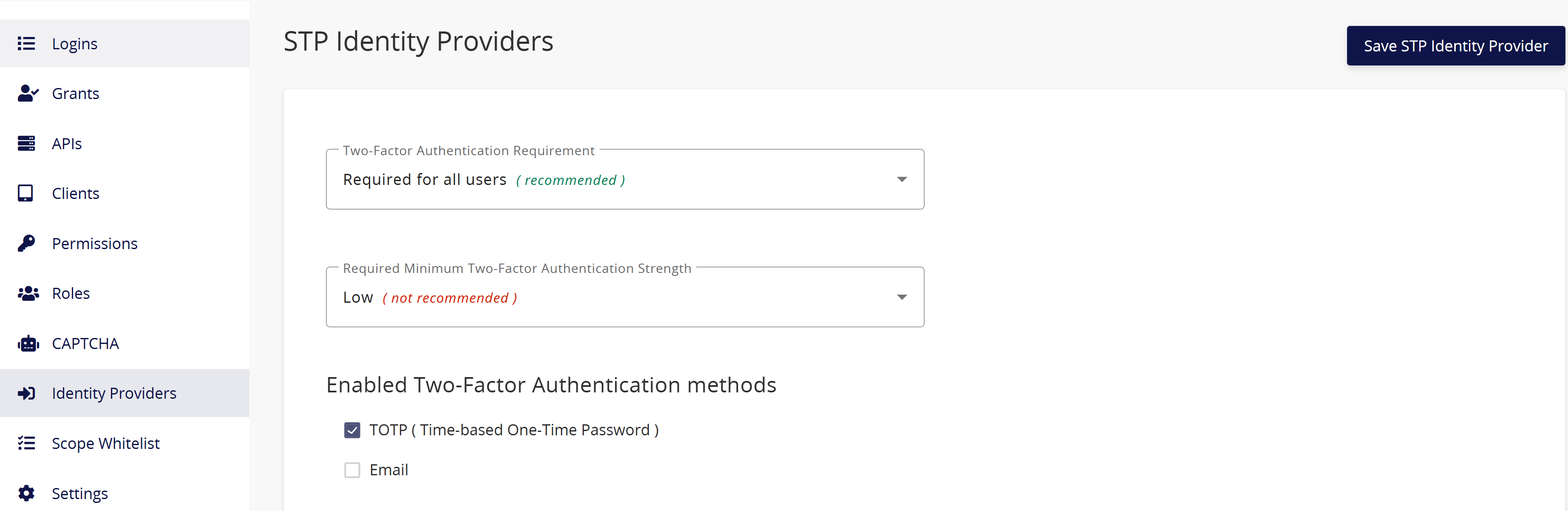Viewport: 1568px width, 511px height.
Task: Enable the Email two-factor method checkbox
Action: point(352,470)
